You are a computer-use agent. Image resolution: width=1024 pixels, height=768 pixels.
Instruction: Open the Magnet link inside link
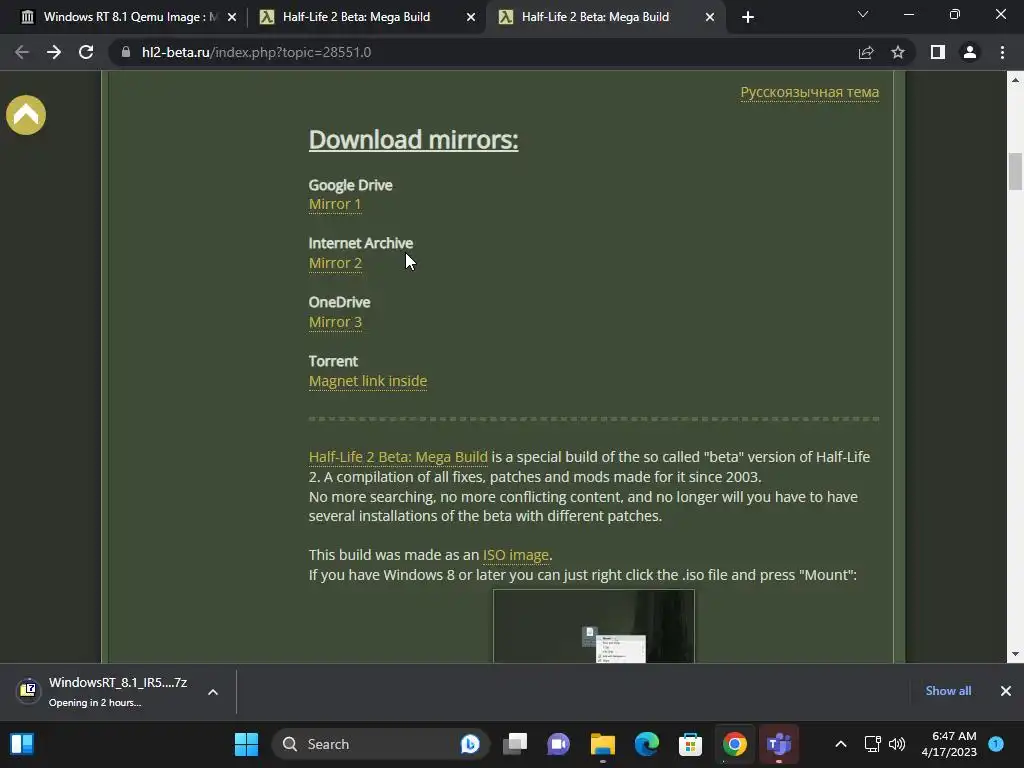click(368, 381)
